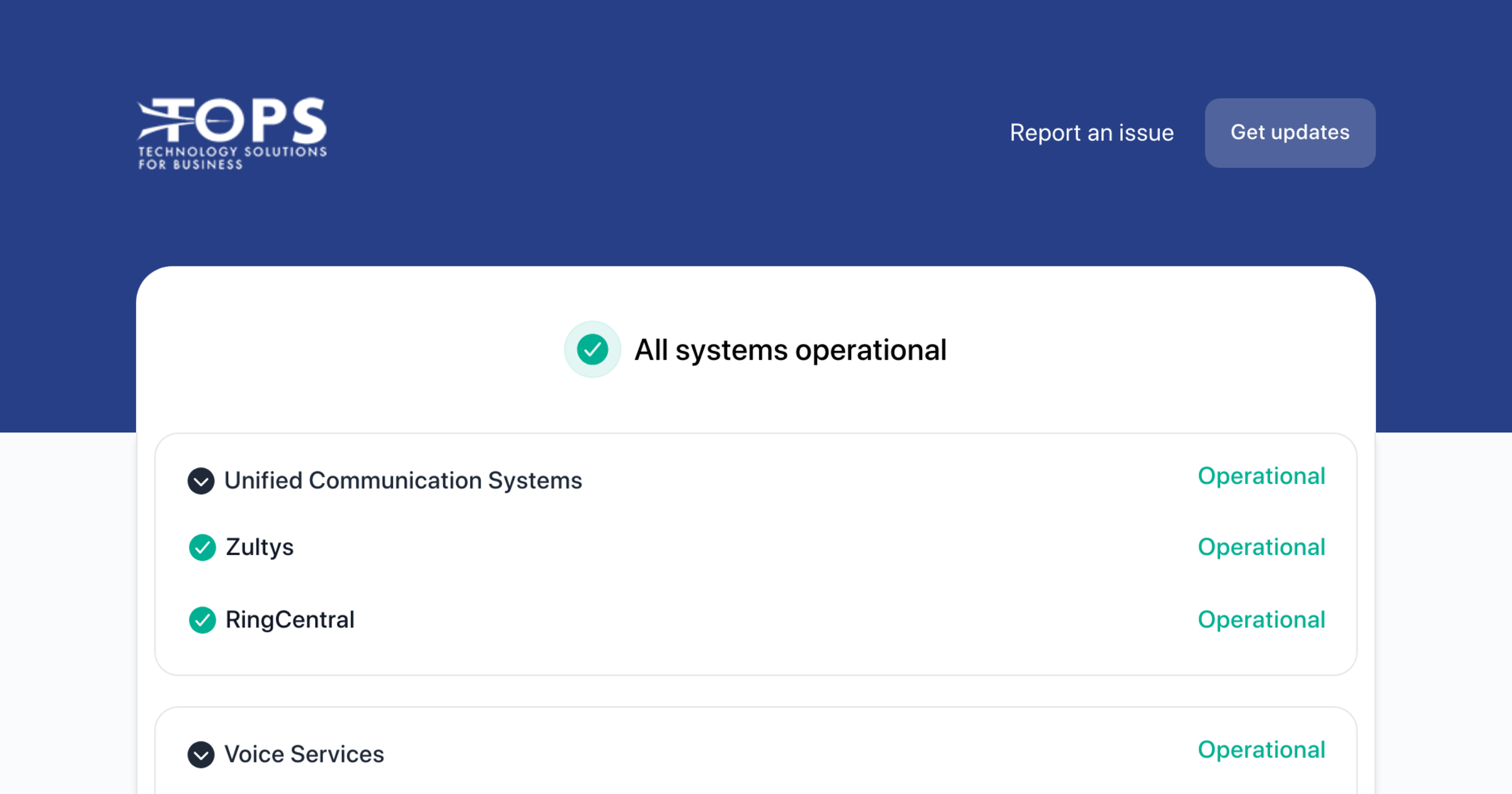Click the chevron icon beside Voice Services
The width and height of the screenshot is (1512, 794).
202,755
